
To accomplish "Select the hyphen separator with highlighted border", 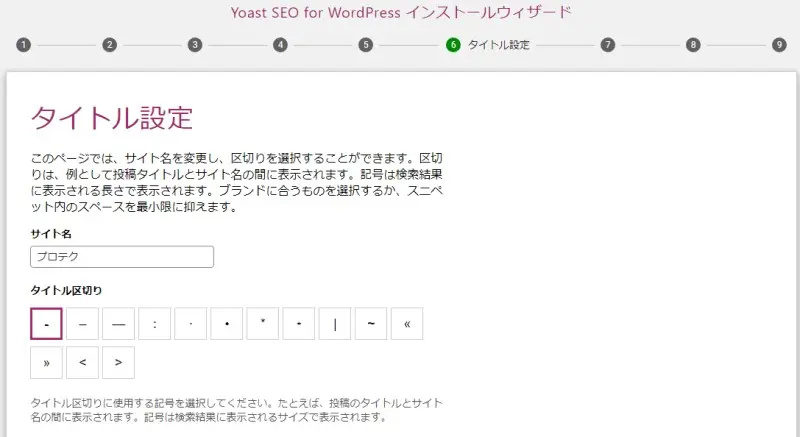I will [47, 324].
